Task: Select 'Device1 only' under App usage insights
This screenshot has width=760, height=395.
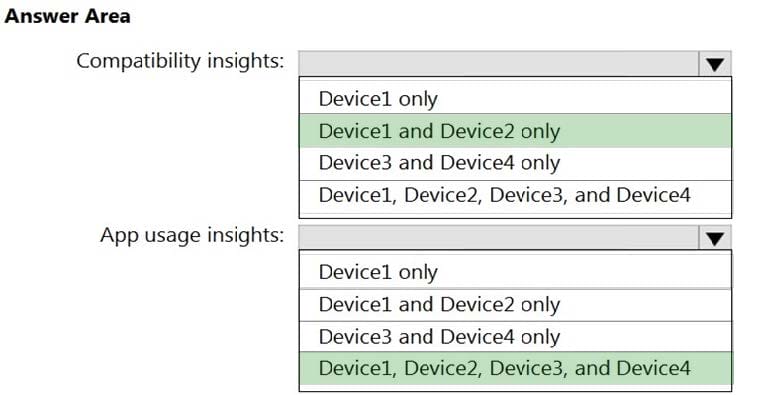Action: (x=515, y=272)
